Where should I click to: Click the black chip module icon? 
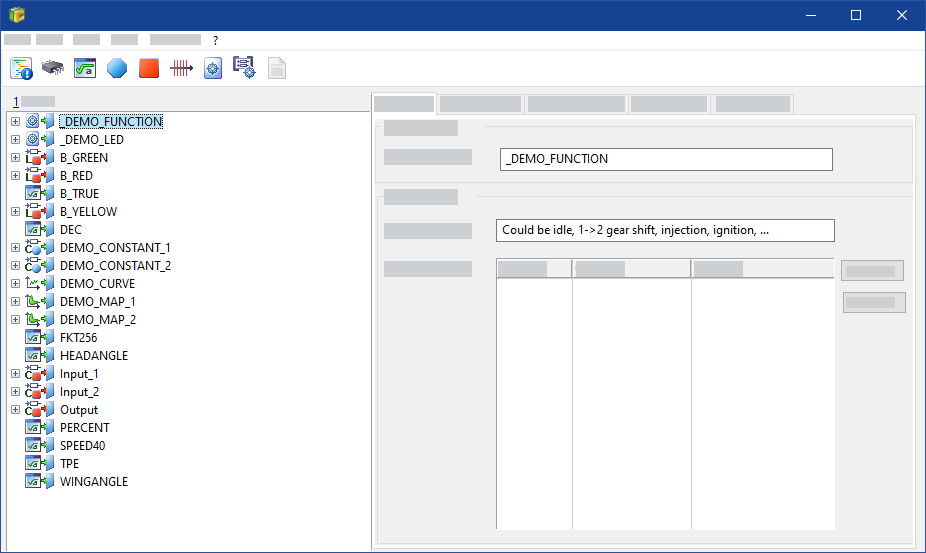(x=53, y=68)
